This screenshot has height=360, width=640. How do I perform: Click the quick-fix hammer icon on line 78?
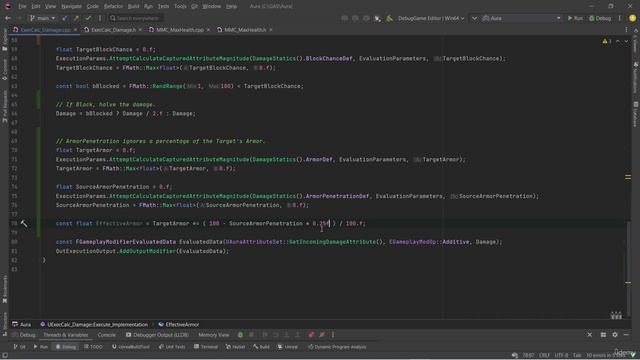[x=24, y=224]
